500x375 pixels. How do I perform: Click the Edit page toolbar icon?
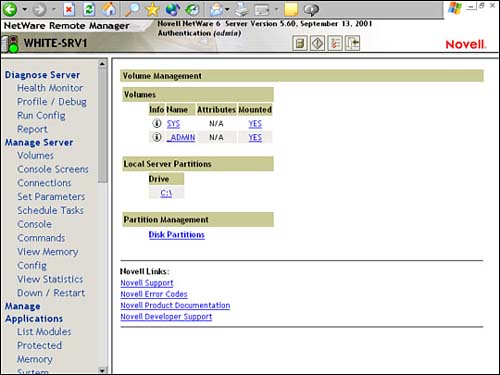pyautogui.click(x=262, y=10)
